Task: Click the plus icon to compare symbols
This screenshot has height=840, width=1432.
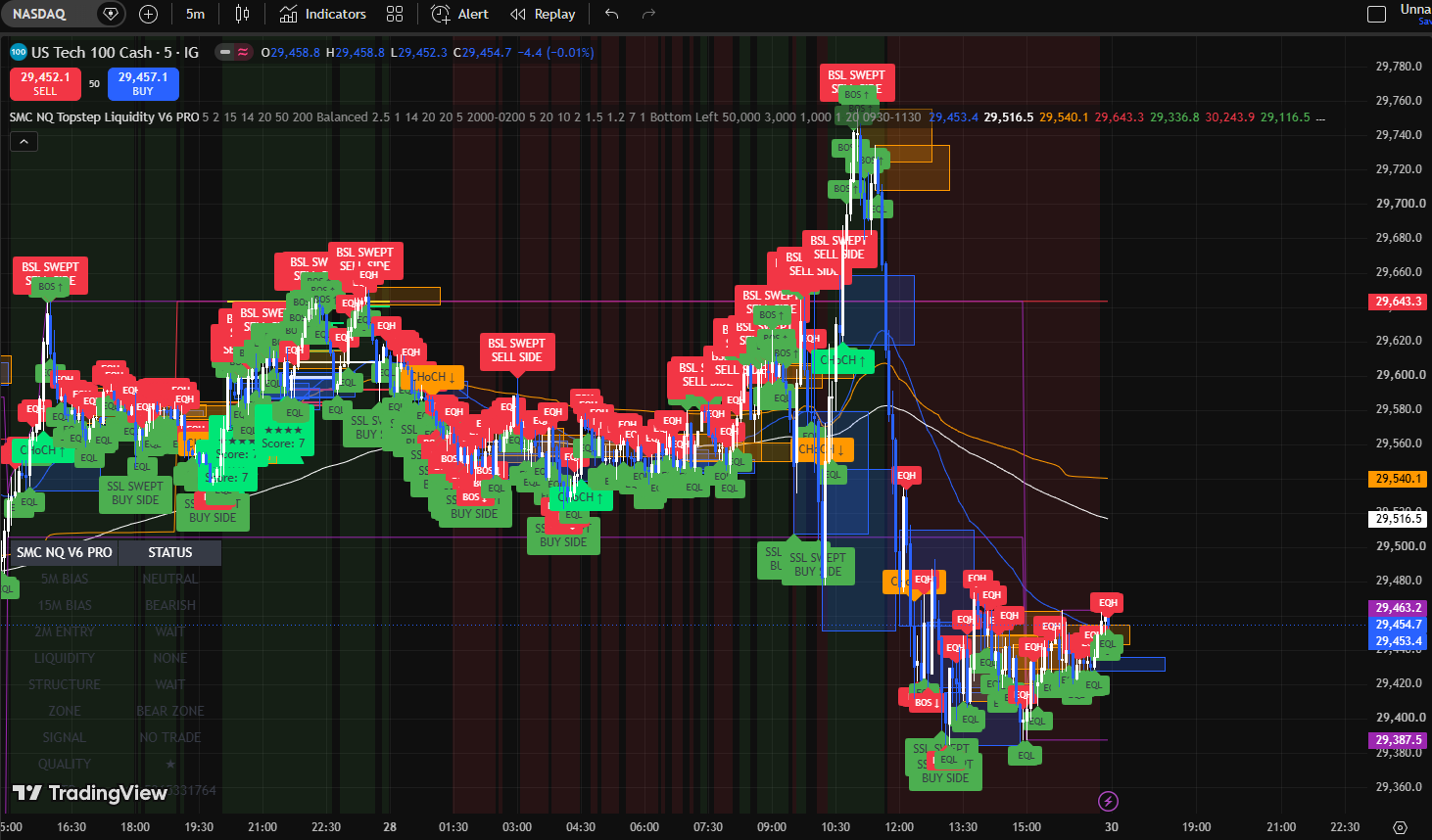Action: 148,14
